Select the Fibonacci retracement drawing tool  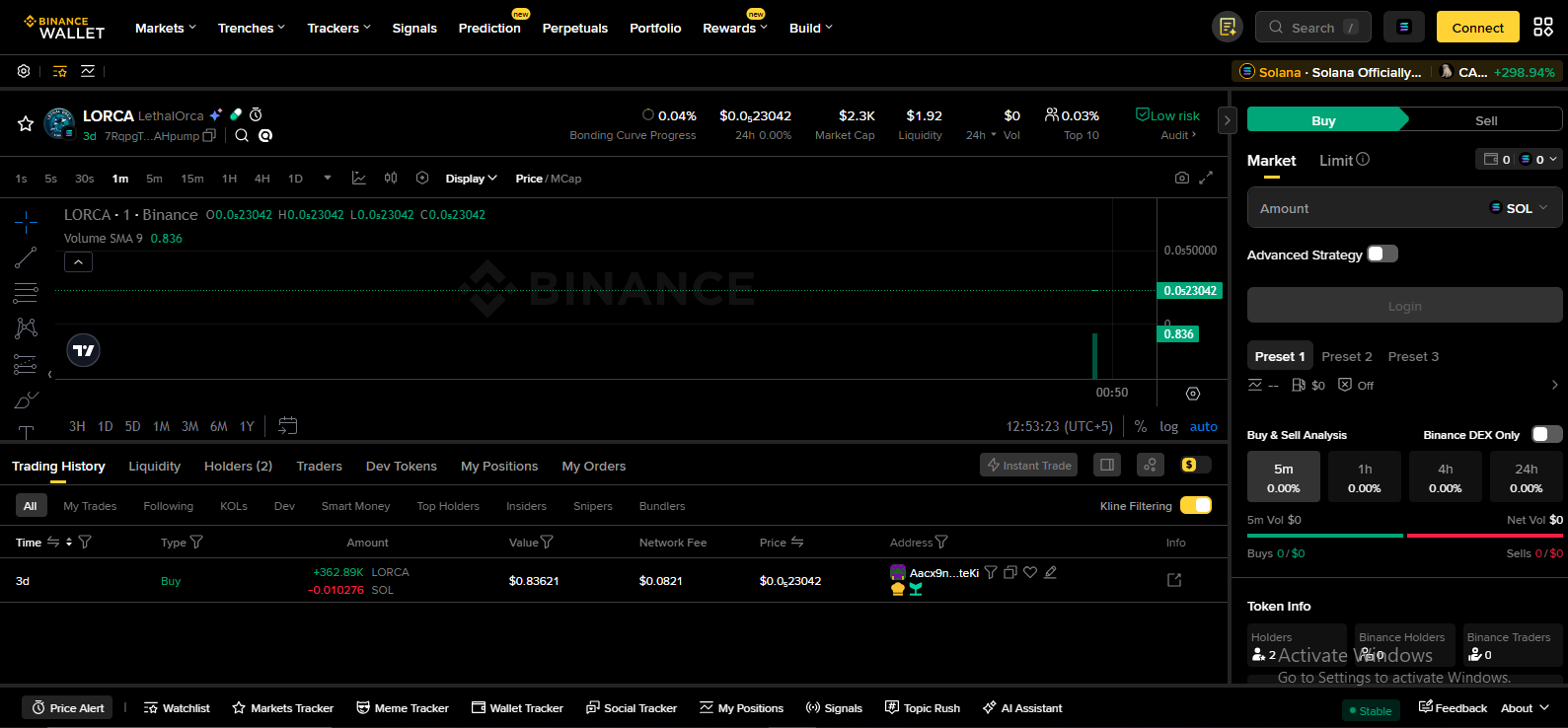[26, 293]
